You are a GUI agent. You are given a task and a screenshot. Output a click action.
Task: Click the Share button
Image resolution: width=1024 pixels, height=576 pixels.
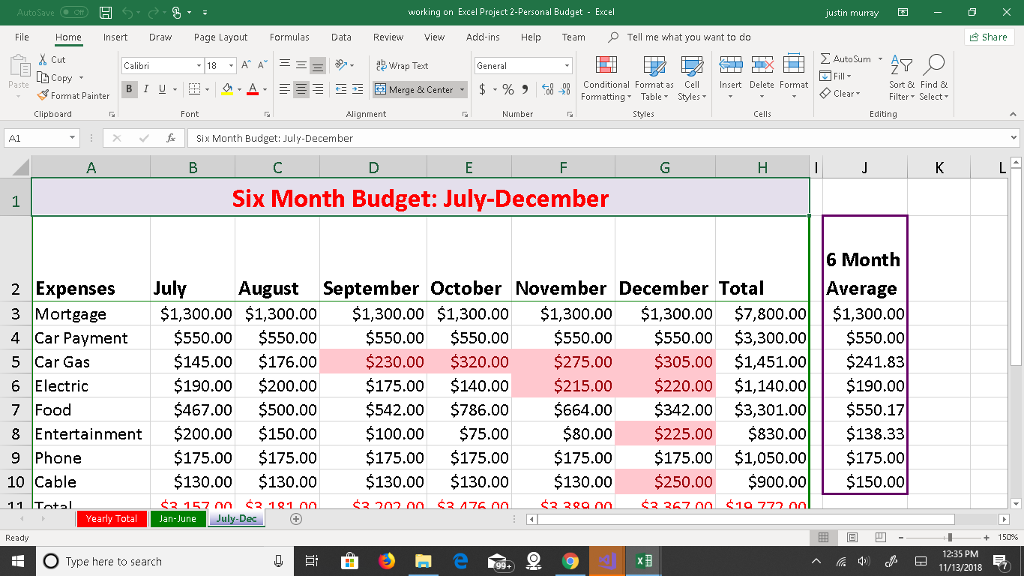pos(988,37)
